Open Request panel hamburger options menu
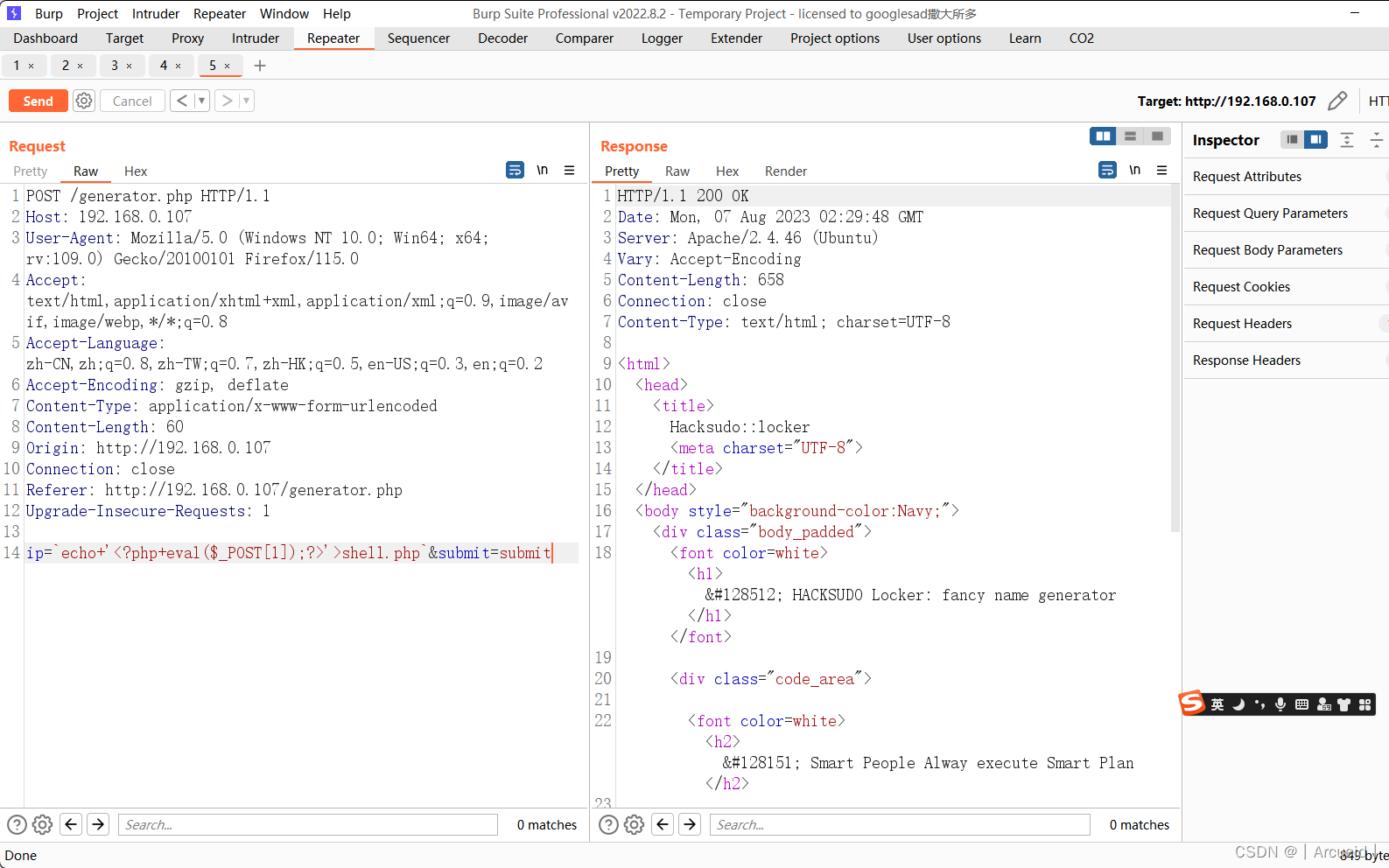The image size is (1389, 868). click(570, 171)
